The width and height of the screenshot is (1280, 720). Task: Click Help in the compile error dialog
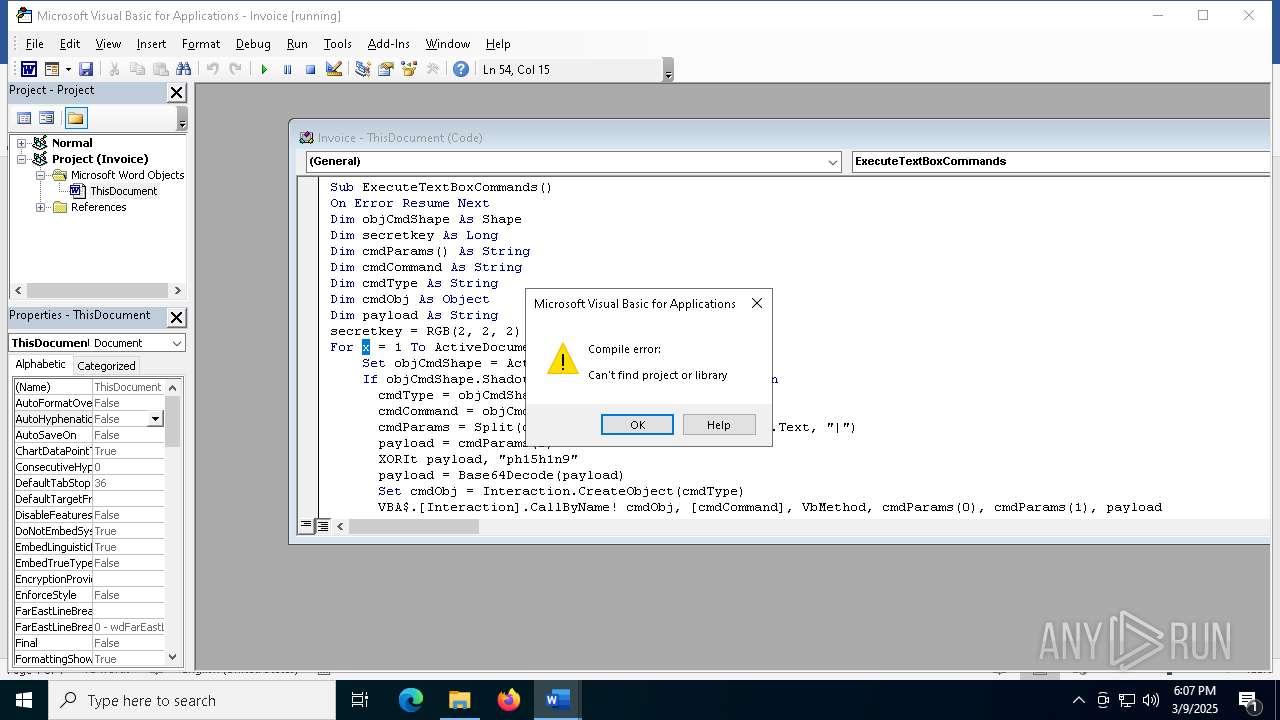tap(719, 425)
